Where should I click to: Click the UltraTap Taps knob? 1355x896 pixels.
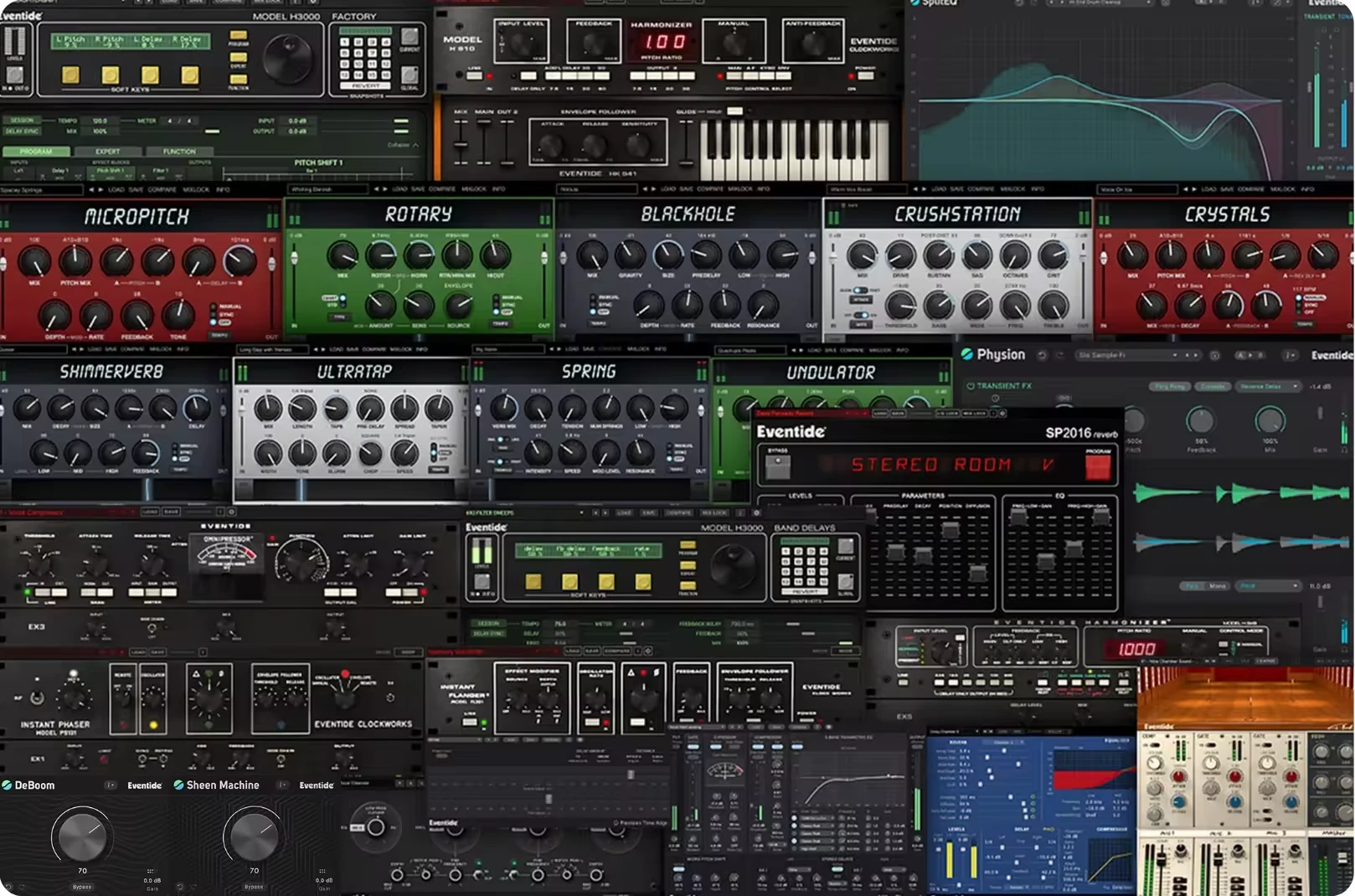(x=336, y=408)
